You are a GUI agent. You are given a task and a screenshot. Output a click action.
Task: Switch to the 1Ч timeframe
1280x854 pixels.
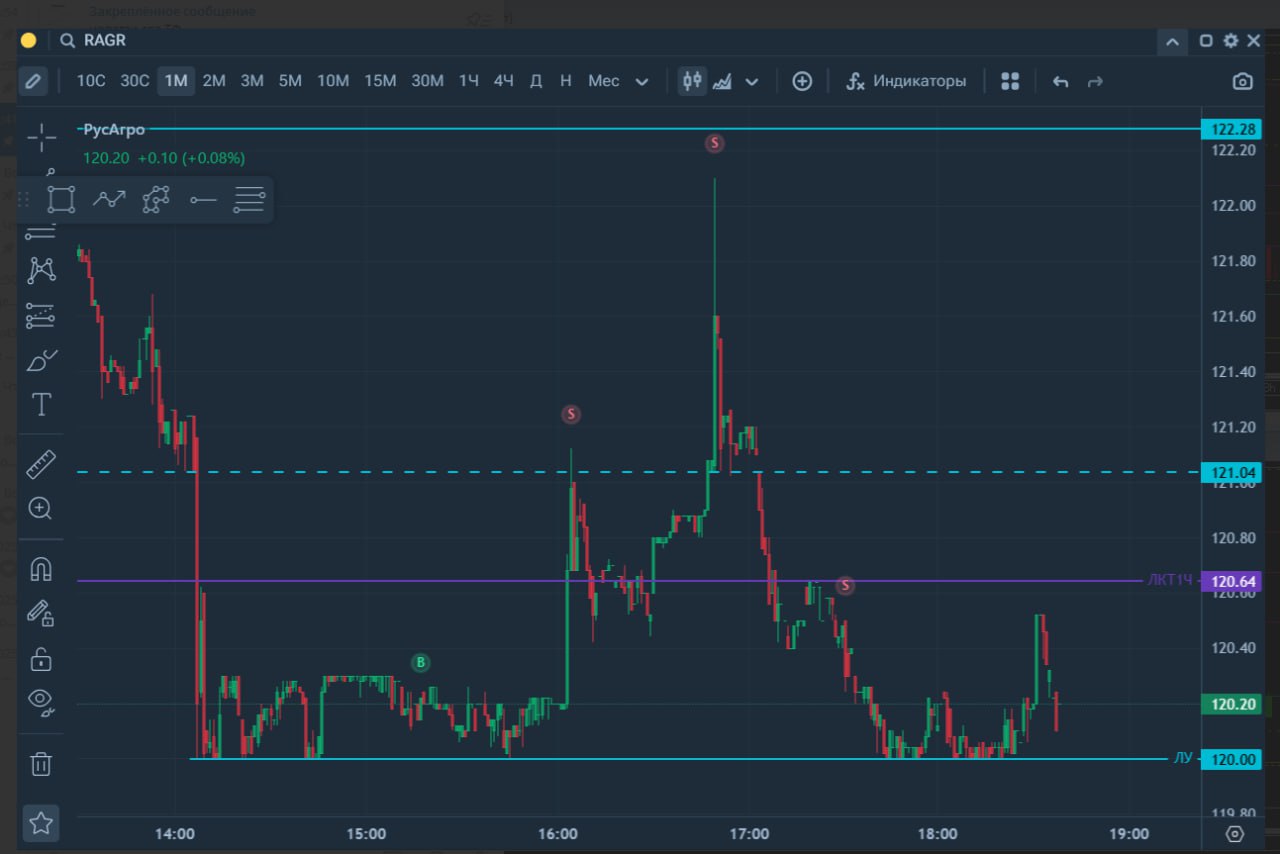pyautogui.click(x=468, y=81)
